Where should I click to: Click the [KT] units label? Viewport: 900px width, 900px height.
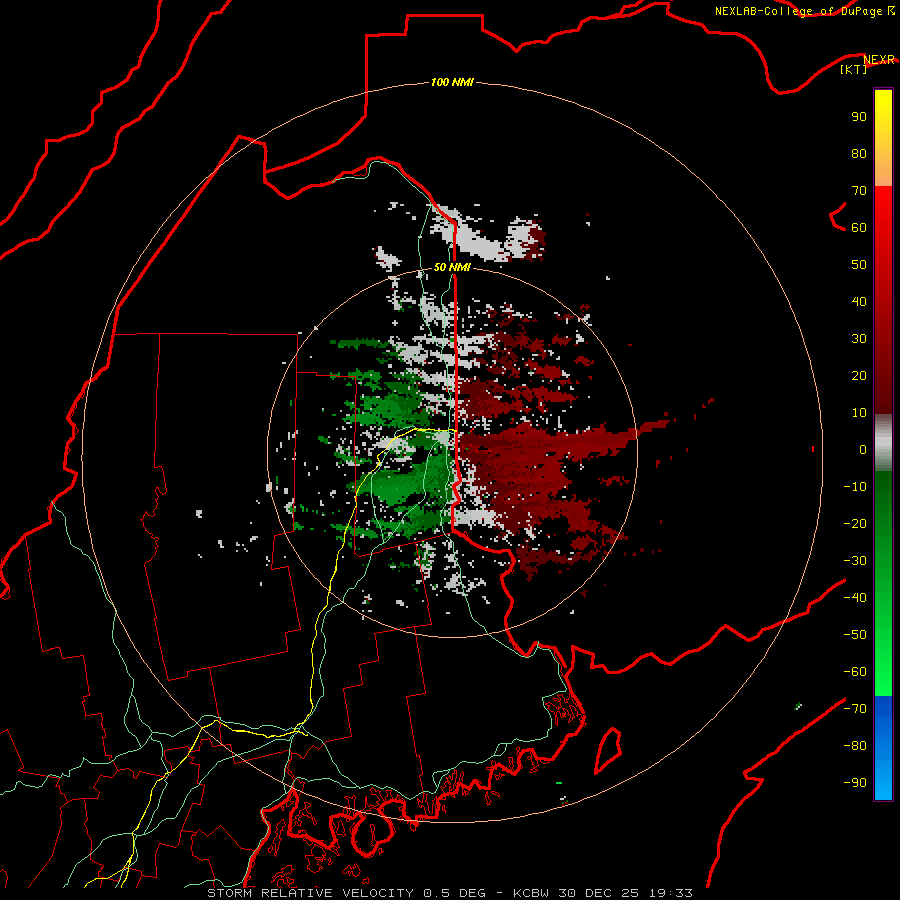854,69
